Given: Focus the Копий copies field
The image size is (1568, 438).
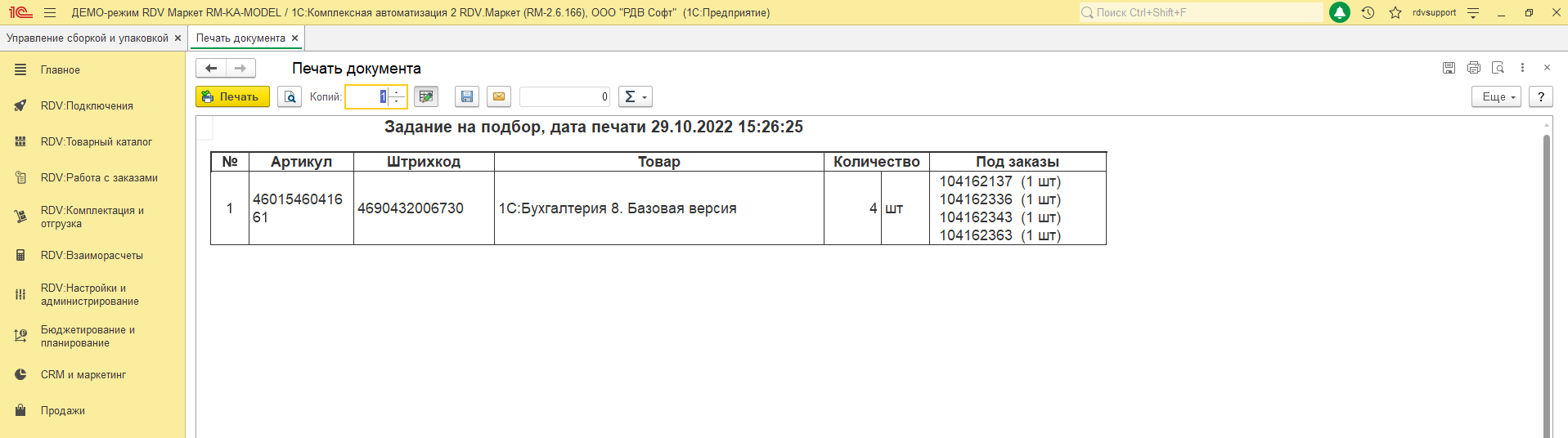Looking at the screenshot, I should pyautogui.click(x=366, y=96).
